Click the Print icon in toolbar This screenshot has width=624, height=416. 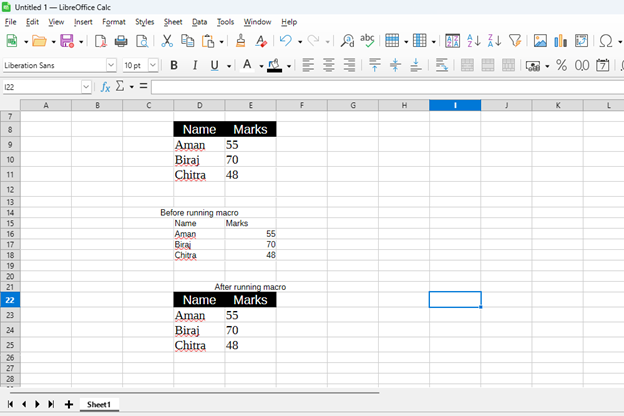[x=121, y=41]
